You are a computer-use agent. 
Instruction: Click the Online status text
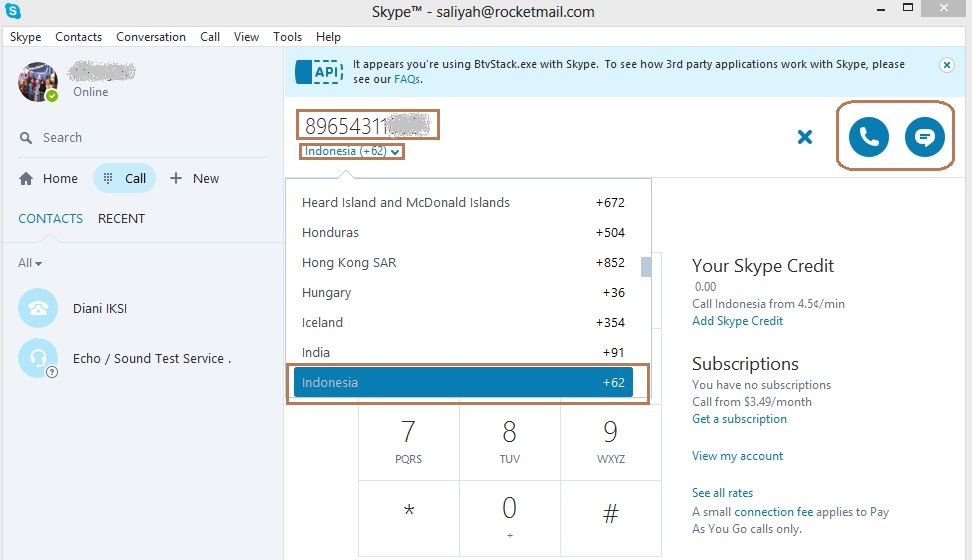tap(91, 92)
